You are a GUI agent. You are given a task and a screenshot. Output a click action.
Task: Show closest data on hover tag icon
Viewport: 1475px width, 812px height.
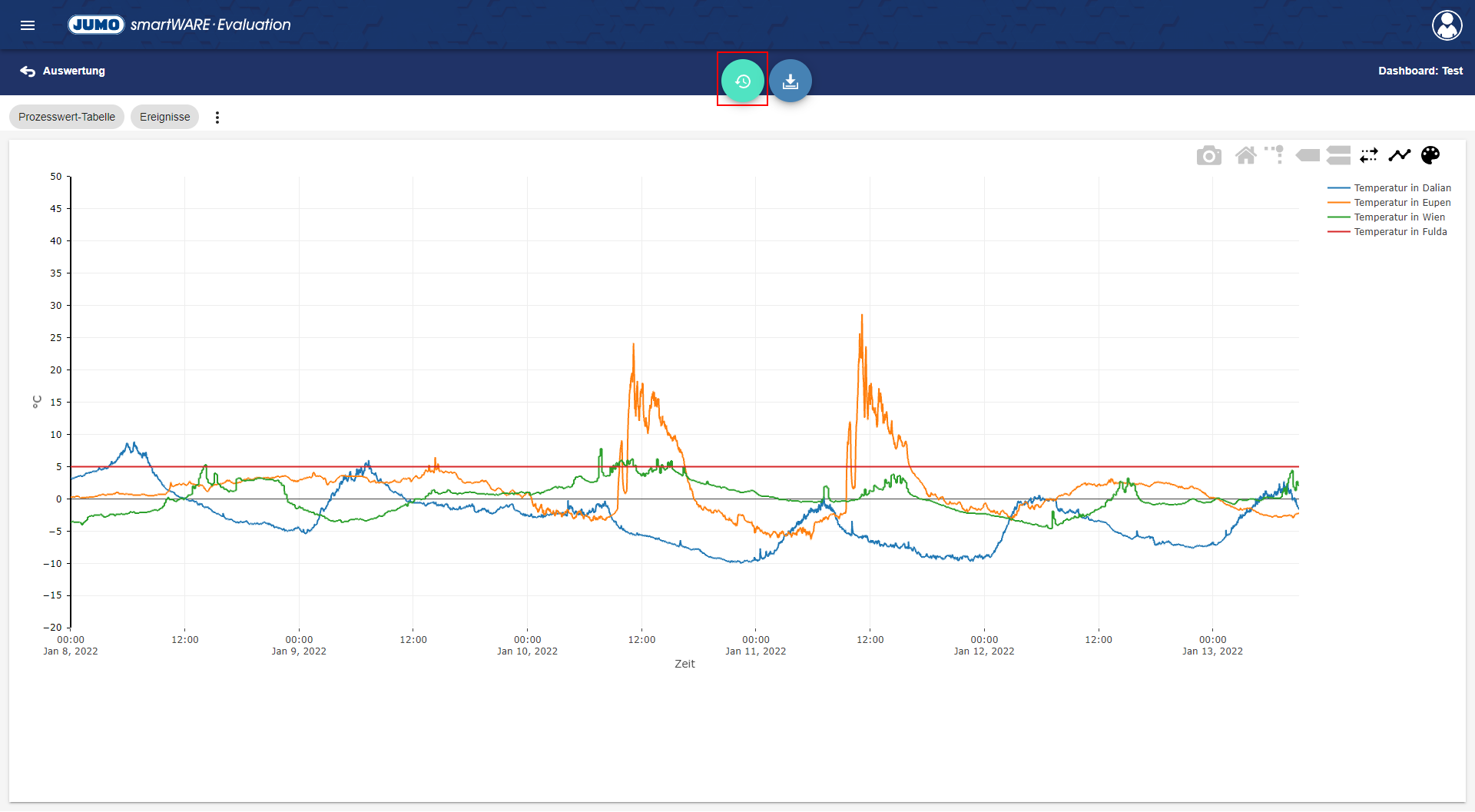pos(1308,156)
